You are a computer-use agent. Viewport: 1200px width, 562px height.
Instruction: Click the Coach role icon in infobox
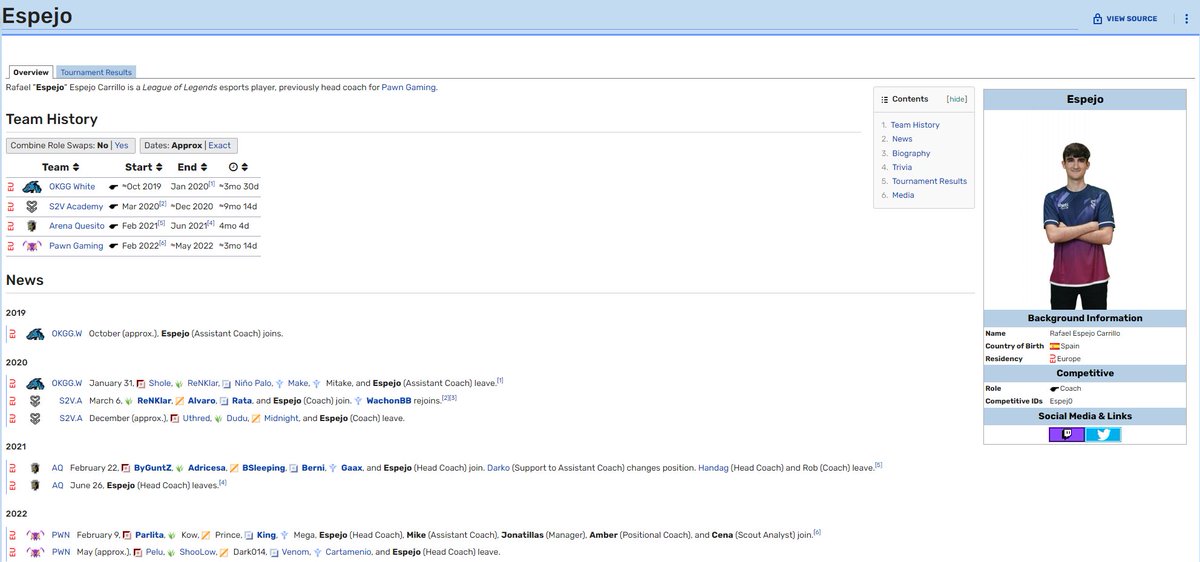[1054, 388]
